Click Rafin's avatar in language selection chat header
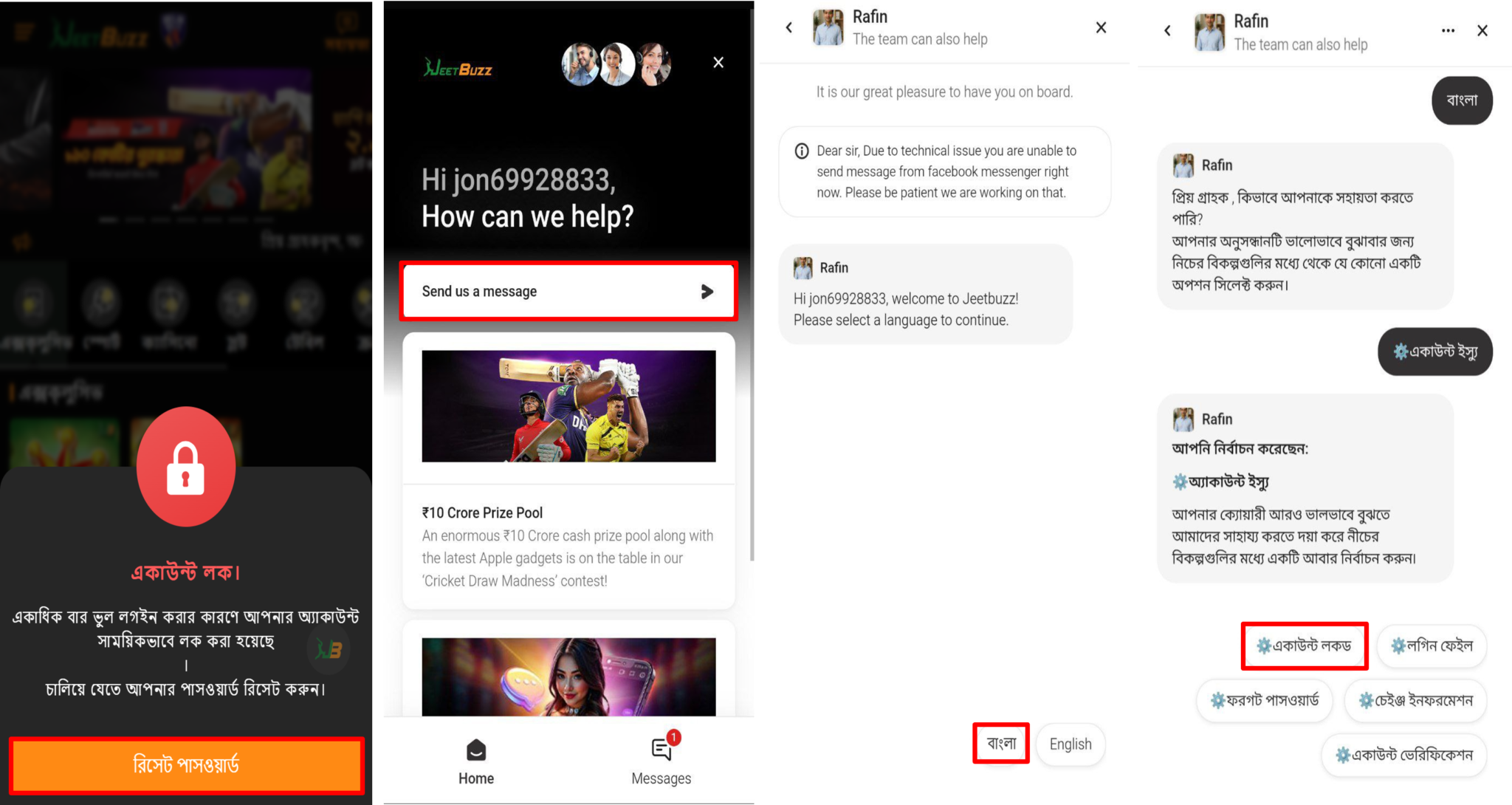This screenshot has width=1512, height=805. pyautogui.click(x=828, y=27)
